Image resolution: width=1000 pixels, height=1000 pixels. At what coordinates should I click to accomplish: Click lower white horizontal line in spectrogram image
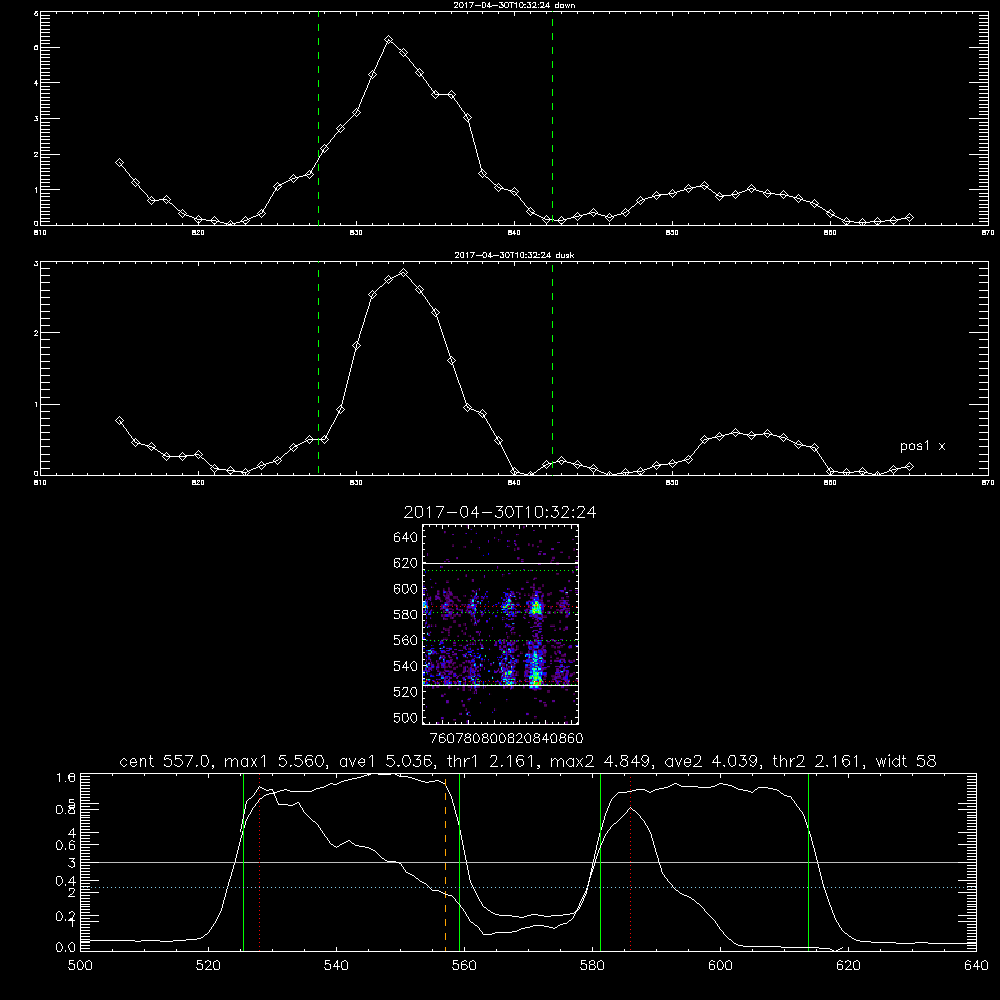coord(500,685)
